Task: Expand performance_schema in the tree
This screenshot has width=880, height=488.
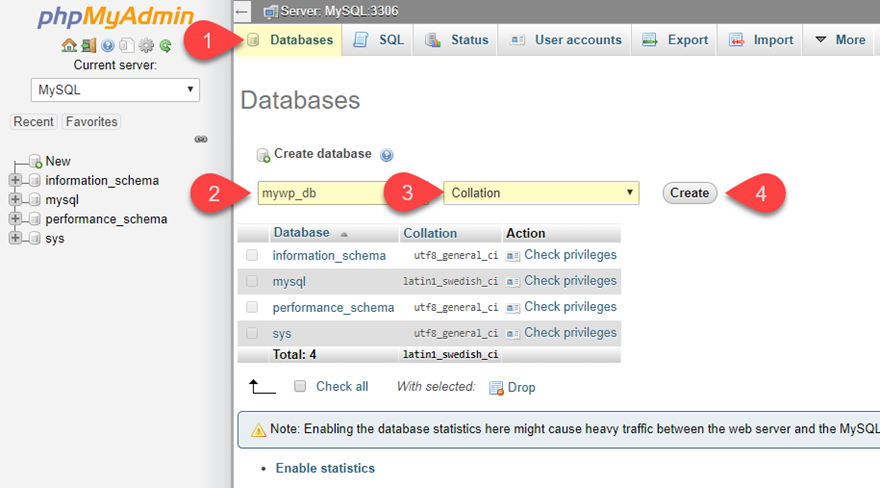Action: point(15,218)
